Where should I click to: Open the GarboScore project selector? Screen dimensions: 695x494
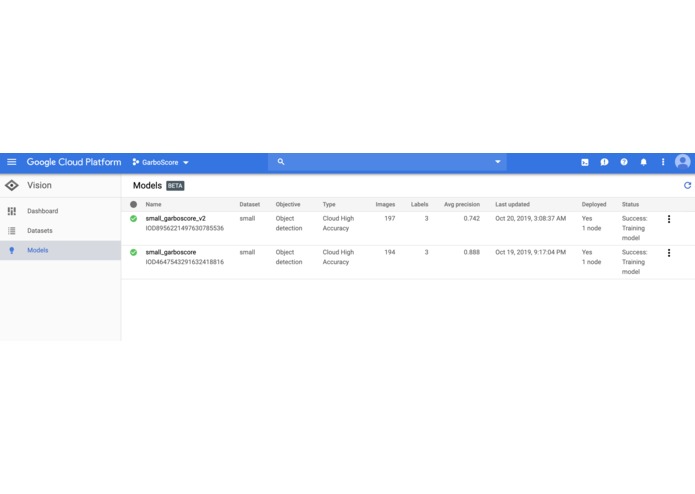click(160, 163)
